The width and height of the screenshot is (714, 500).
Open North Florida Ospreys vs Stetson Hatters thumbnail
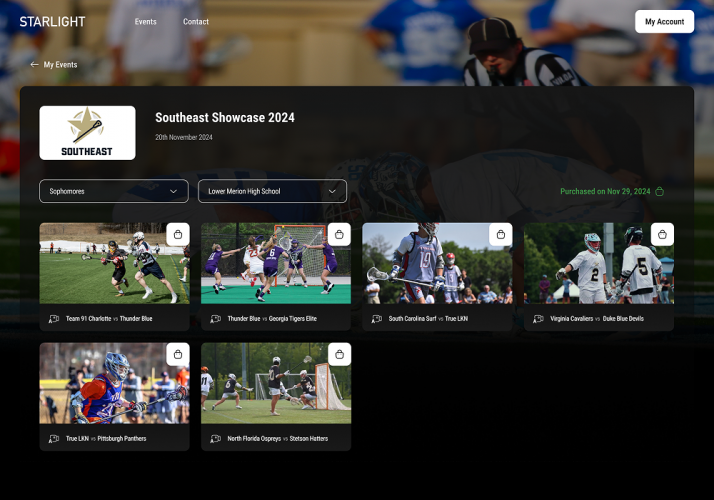pyautogui.click(x=276, y=383)
